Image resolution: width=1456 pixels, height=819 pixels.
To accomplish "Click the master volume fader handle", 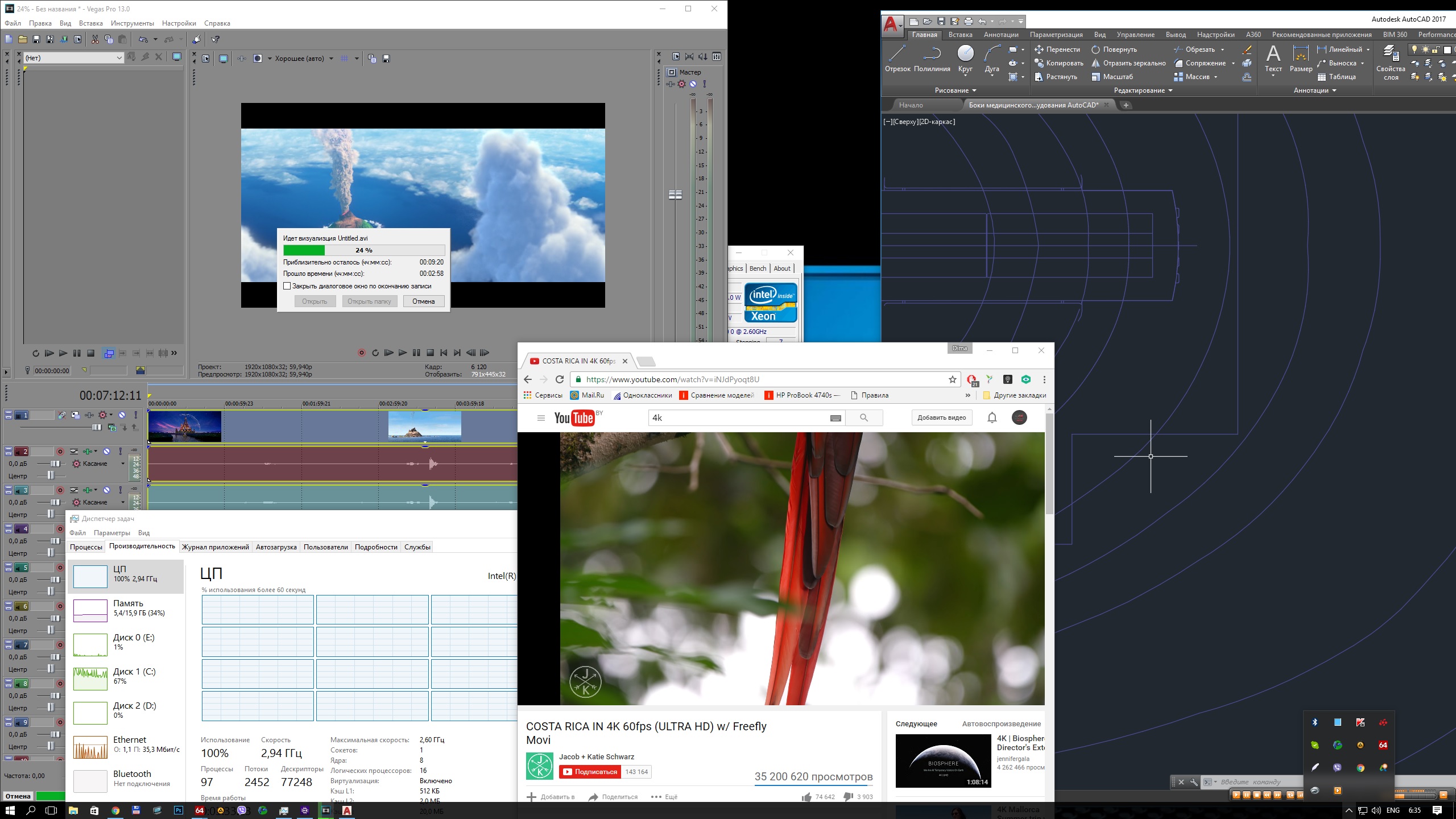I will click(675, 195).
